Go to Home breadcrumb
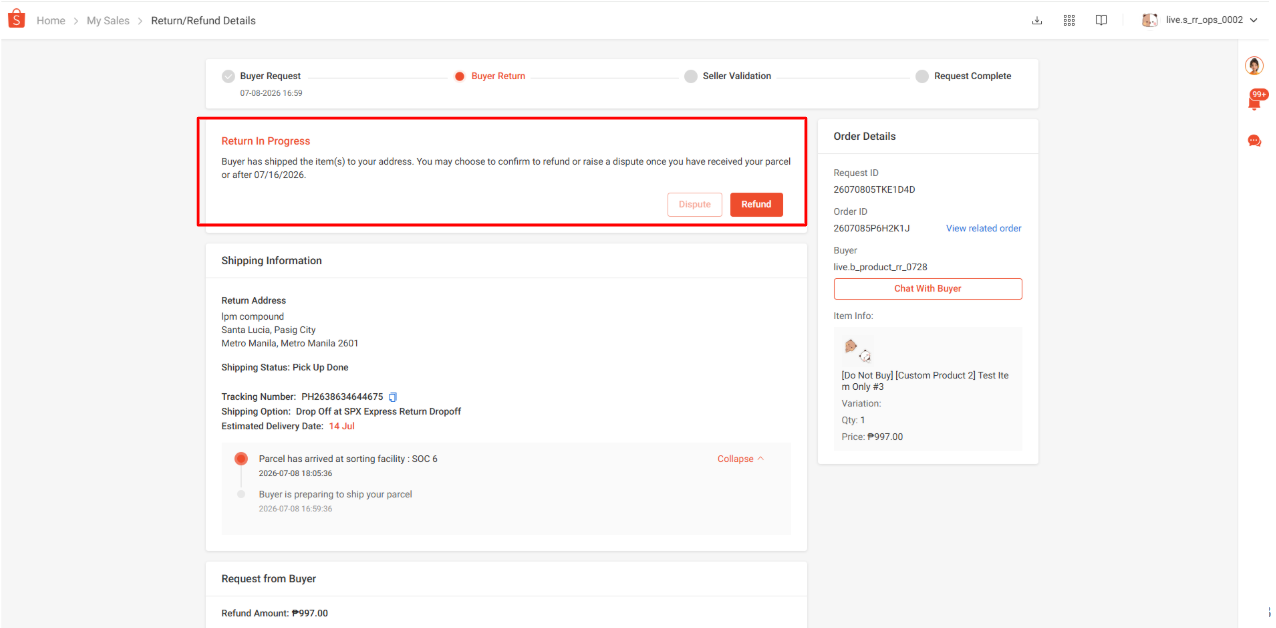The image size is (1276, 628). click(x=51, y=20)
